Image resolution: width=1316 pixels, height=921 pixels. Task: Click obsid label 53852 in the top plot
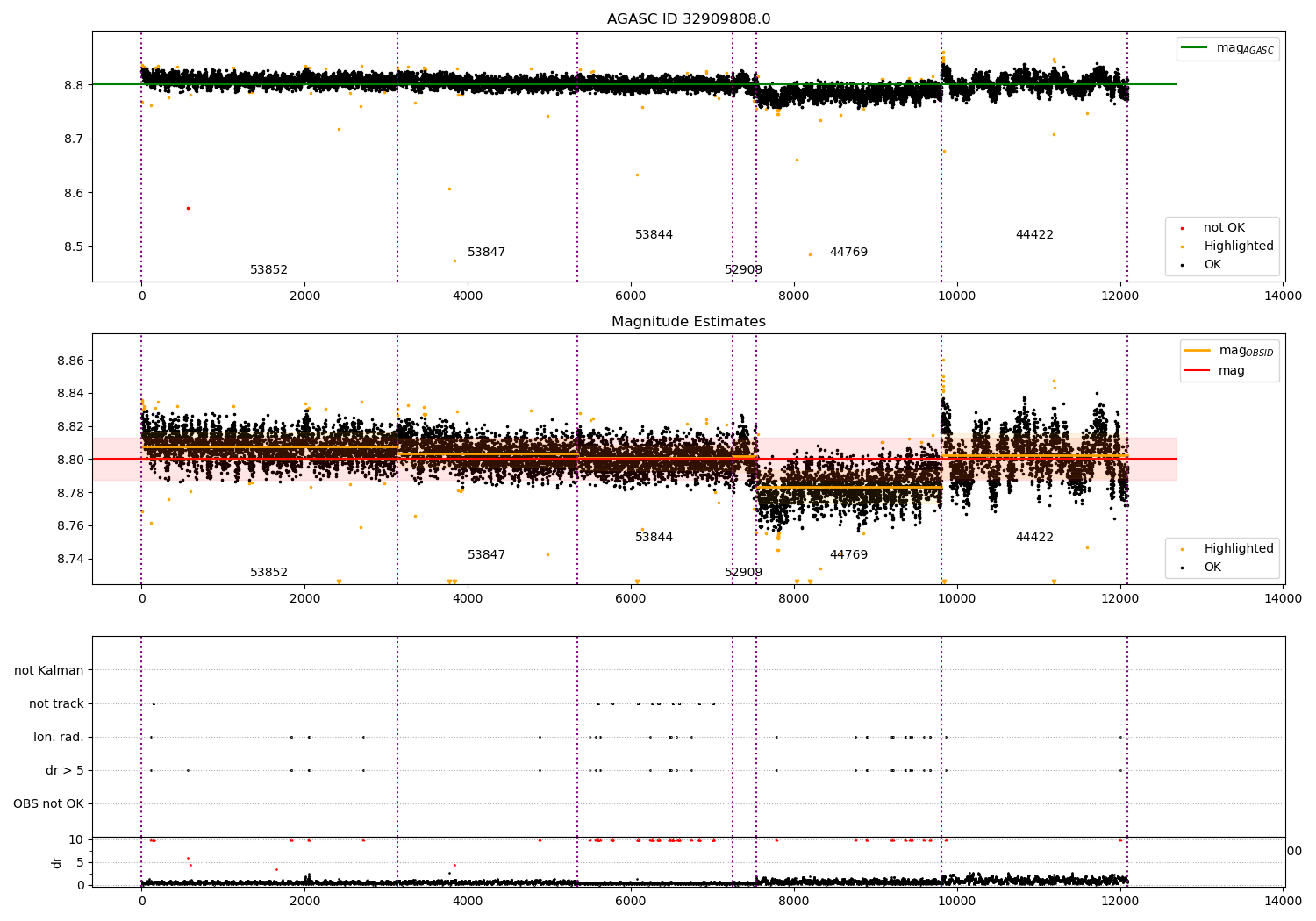click(x=268, y=270)
